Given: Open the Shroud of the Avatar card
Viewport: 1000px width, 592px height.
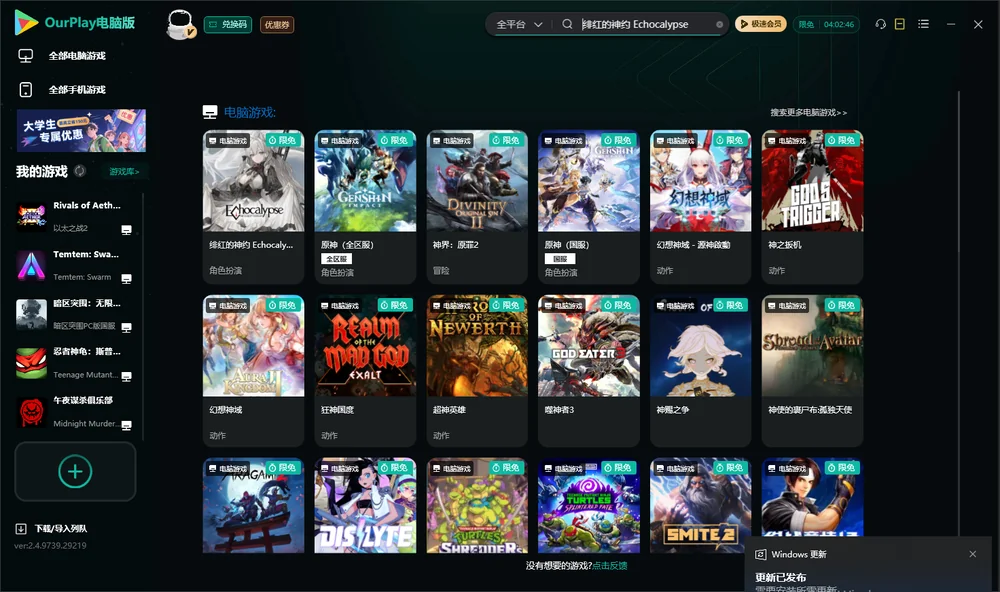Looking at the screenshot, I should (x=812, y=371).
